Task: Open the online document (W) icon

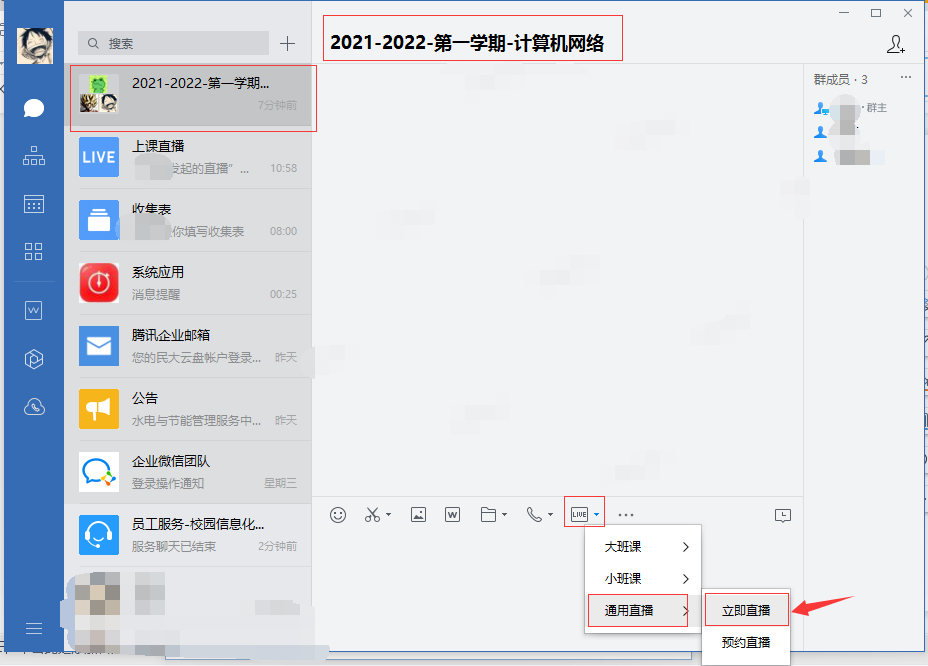Action: point(452,514)
